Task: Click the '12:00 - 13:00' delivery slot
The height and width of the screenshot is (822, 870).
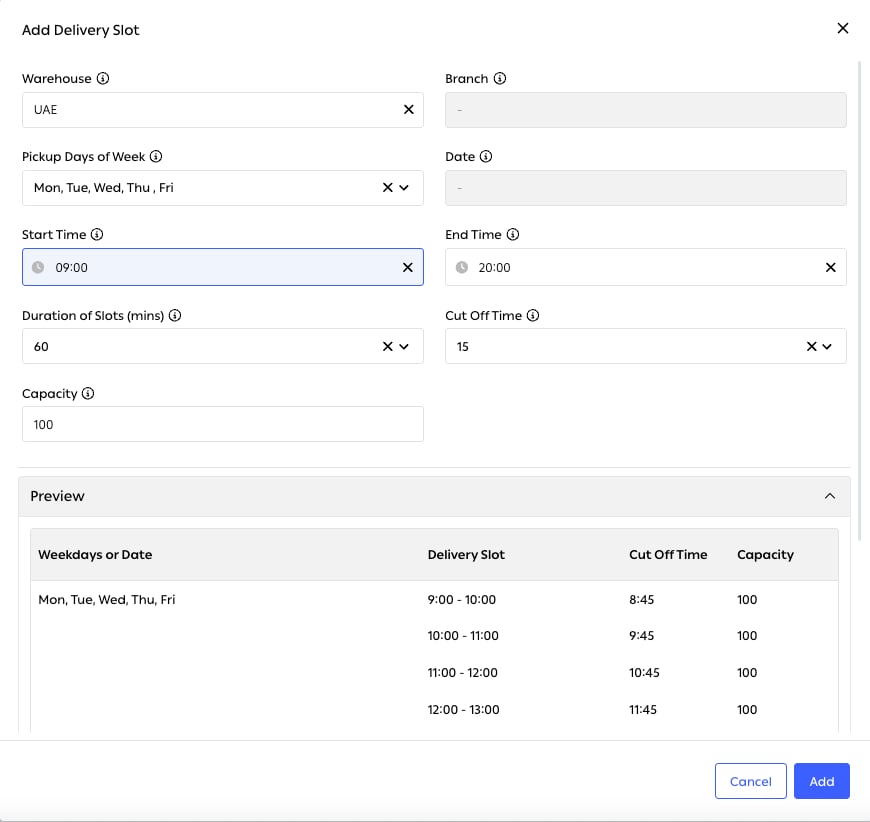Action: pos(463,709)
